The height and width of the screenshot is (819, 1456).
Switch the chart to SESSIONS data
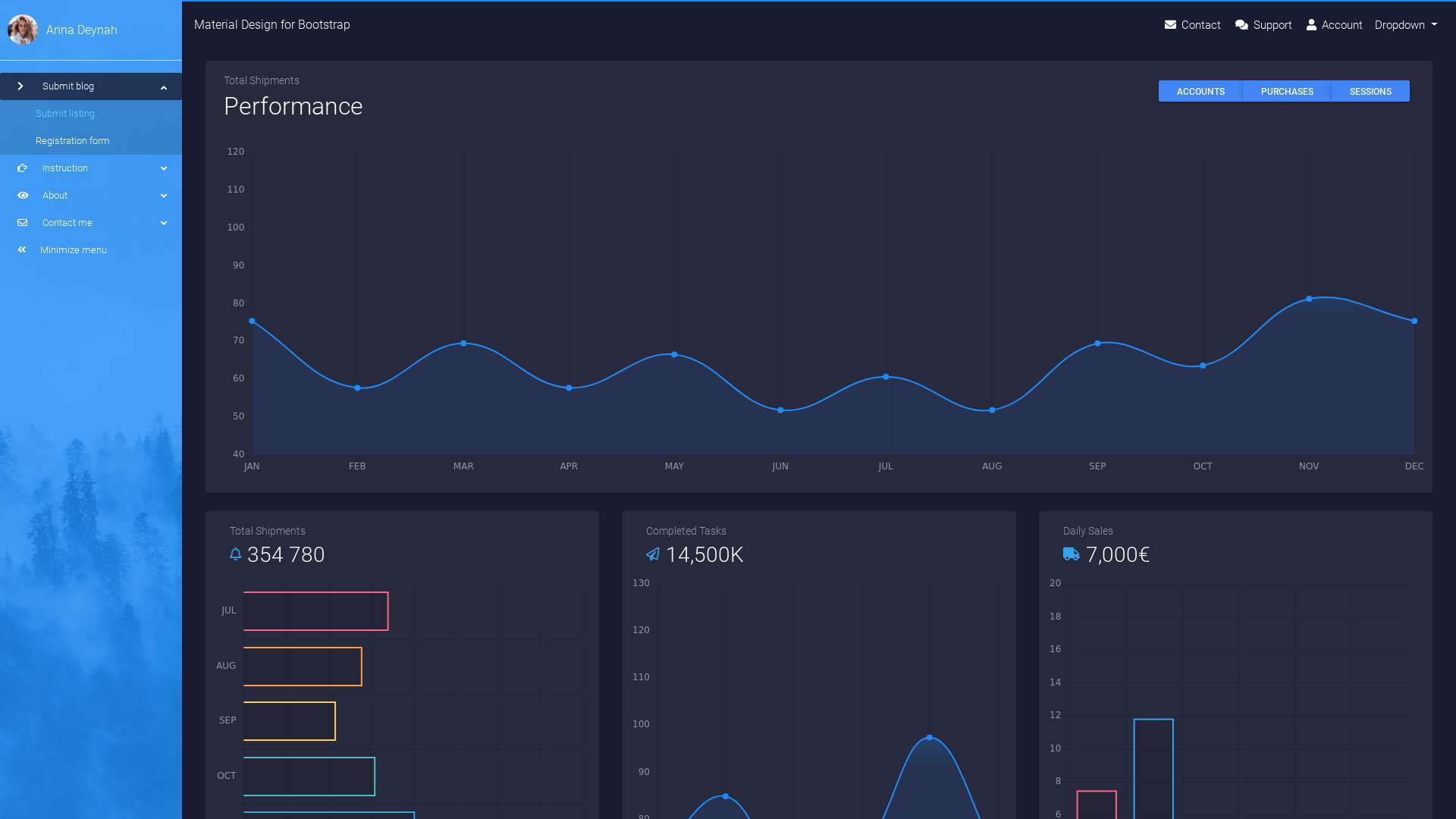tap(1370, 92)
